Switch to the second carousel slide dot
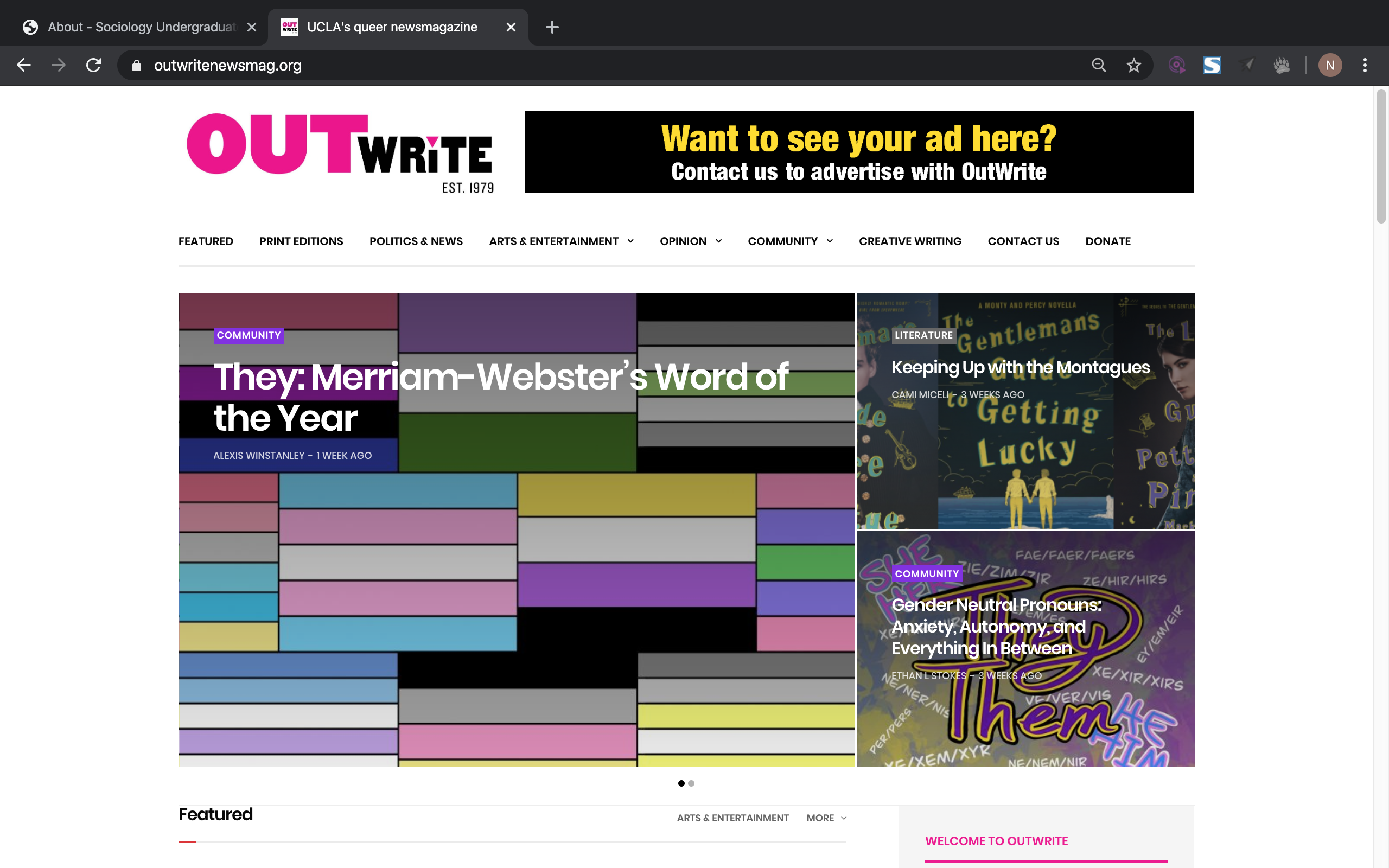The image size is (1389, 868). tap(692, 783)
